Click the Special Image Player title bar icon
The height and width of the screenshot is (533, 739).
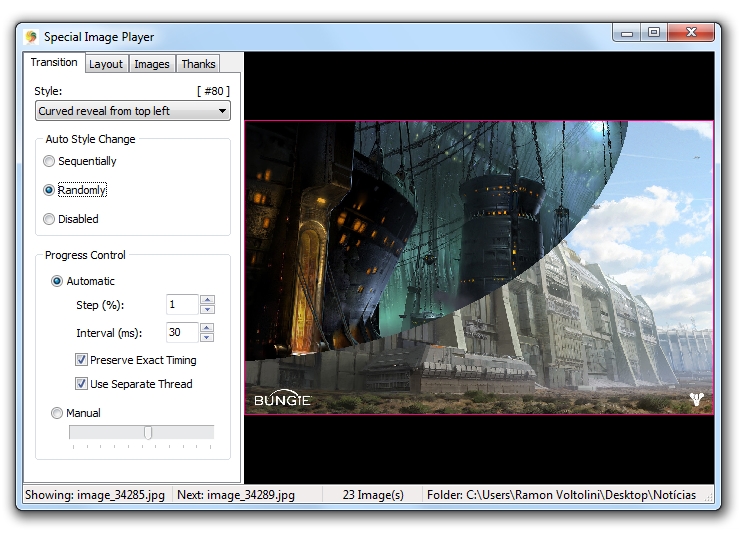tap(32, 37)
